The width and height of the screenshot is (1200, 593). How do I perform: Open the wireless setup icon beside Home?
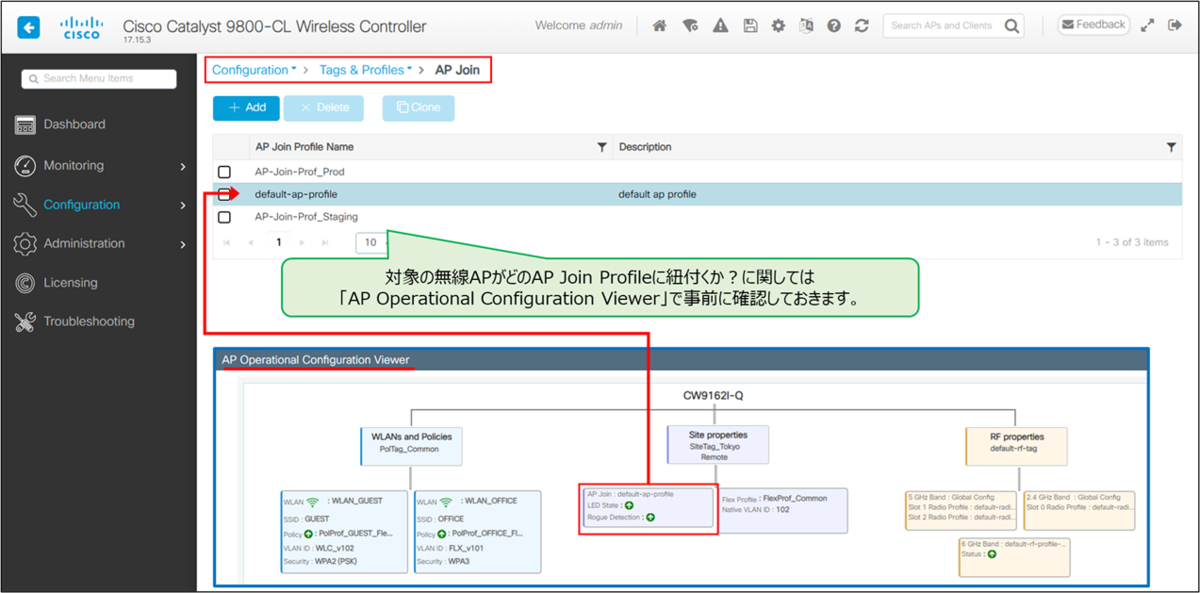[689, 26]
